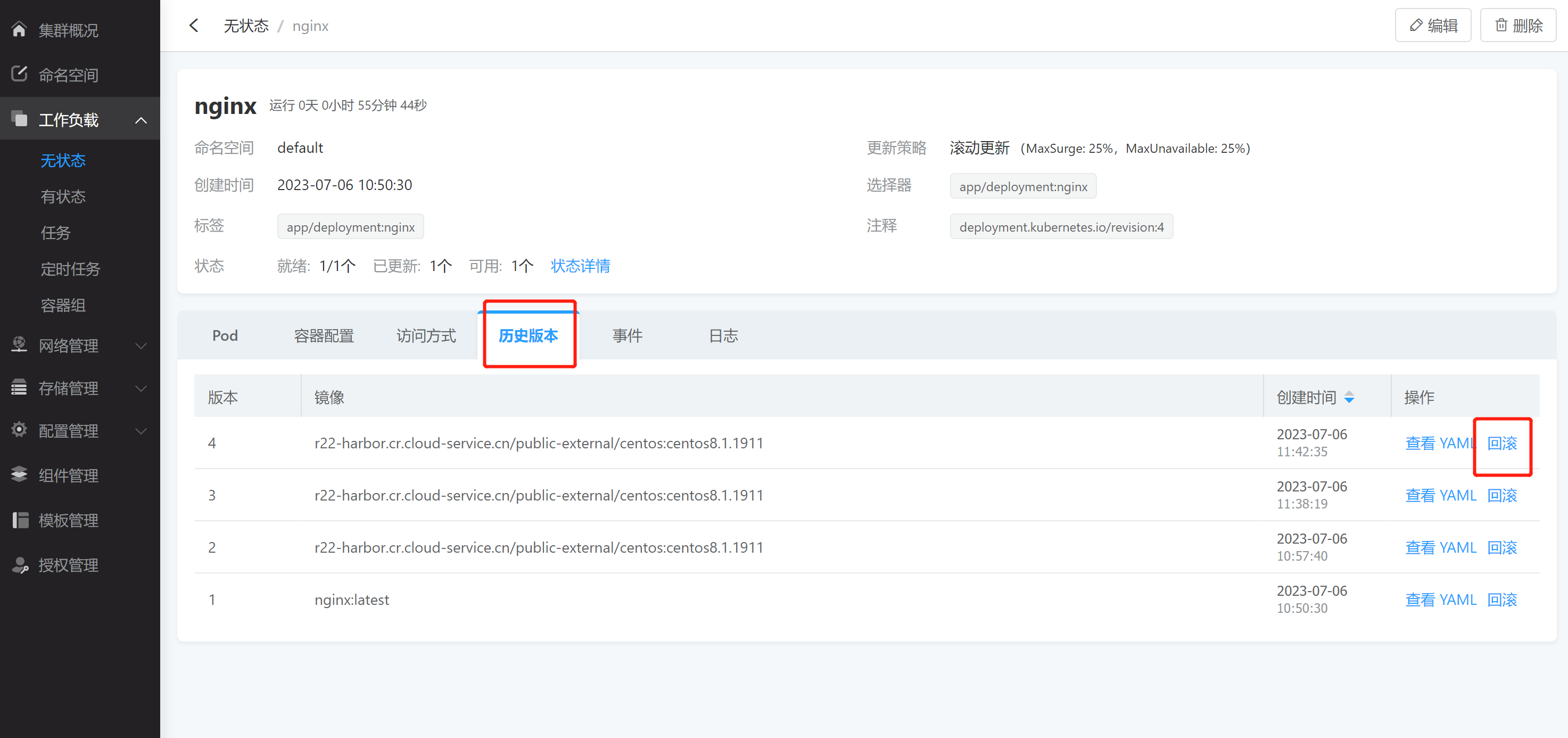Image resolution: width=1568 pixels, height=738 pixels.
Task: Switch to the 容器配置 tab
Action: click(x=324, y=335)
